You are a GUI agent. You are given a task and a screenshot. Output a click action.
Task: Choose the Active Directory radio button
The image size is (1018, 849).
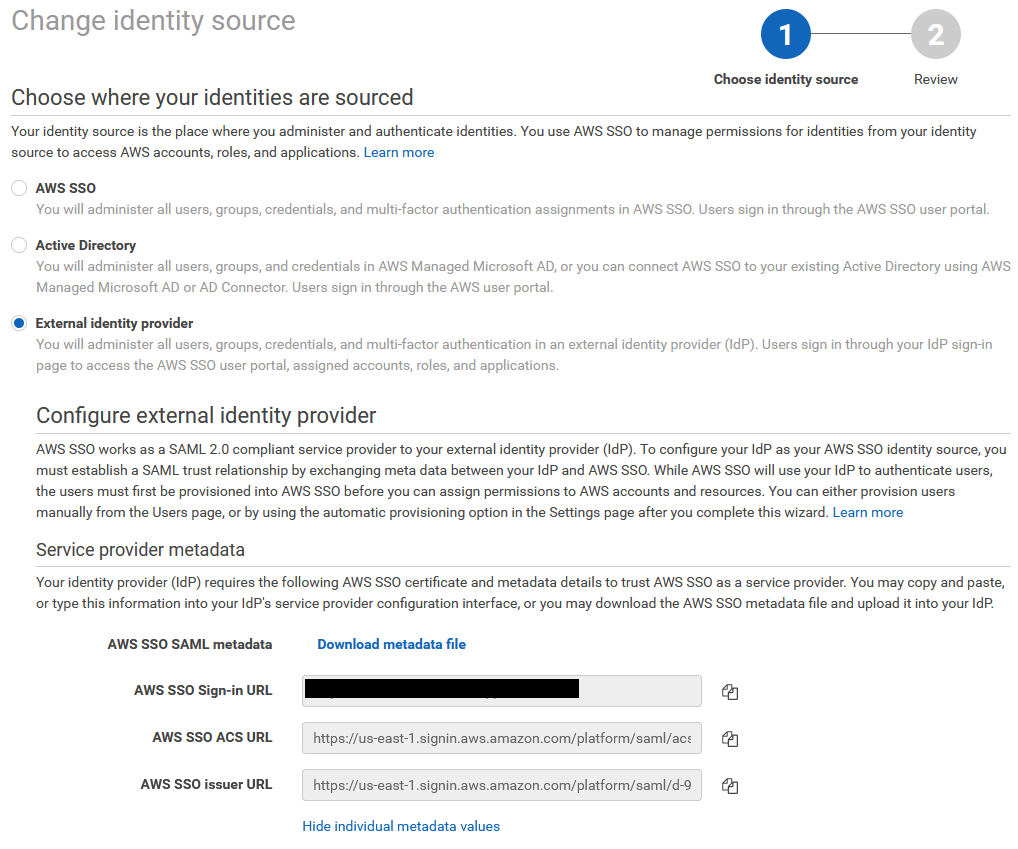(19, 245)
